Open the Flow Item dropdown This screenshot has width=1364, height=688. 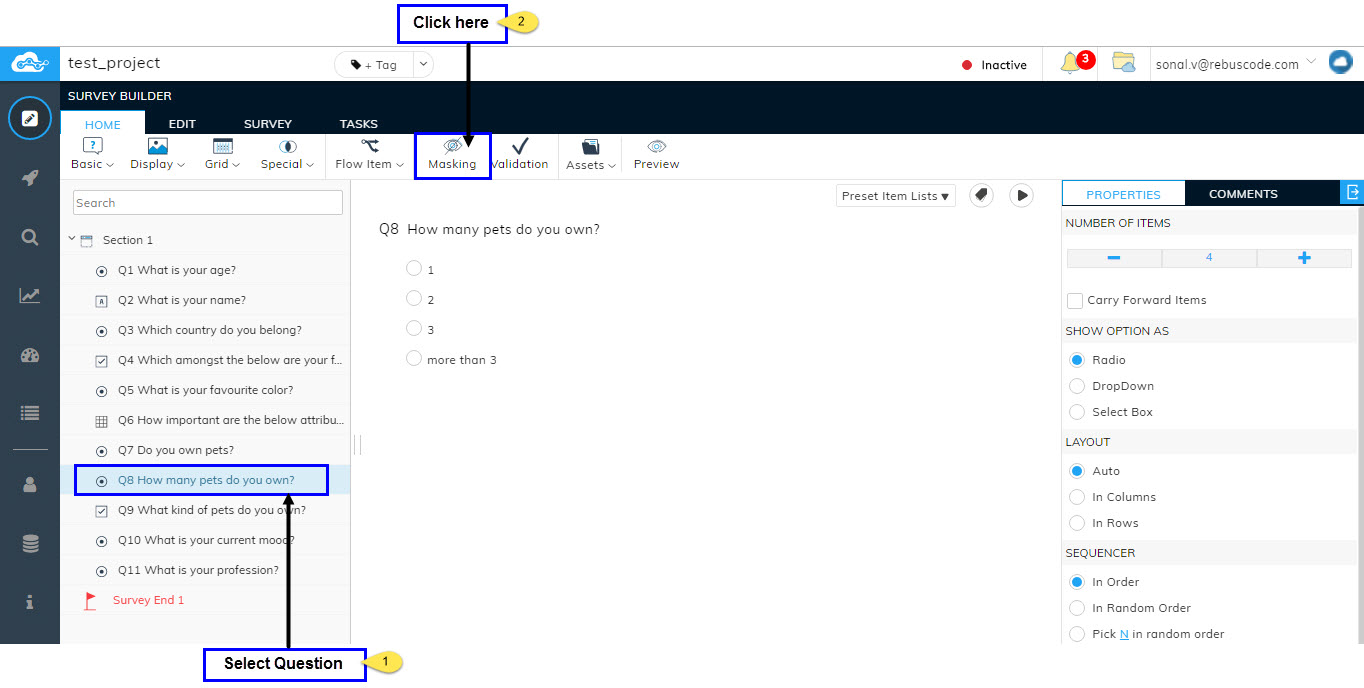click(369, 155)
